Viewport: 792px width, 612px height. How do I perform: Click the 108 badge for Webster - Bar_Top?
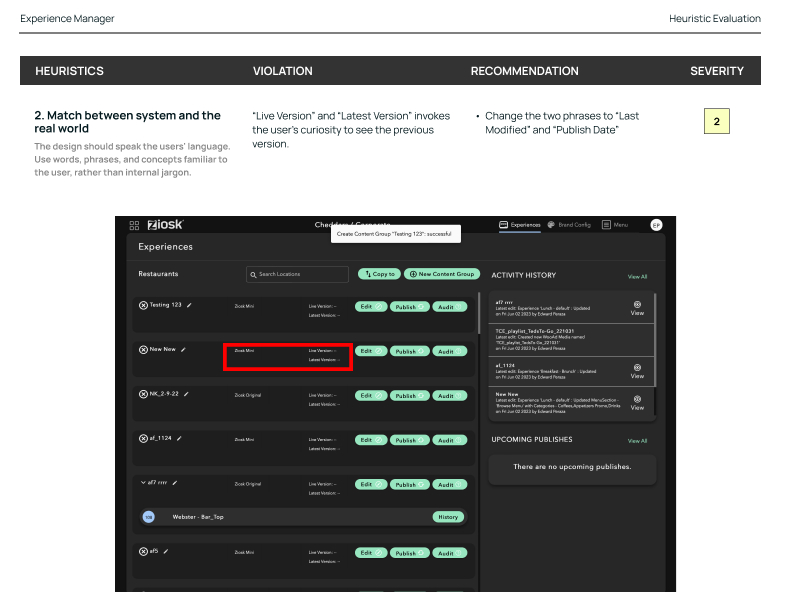(x=149, y=517)
